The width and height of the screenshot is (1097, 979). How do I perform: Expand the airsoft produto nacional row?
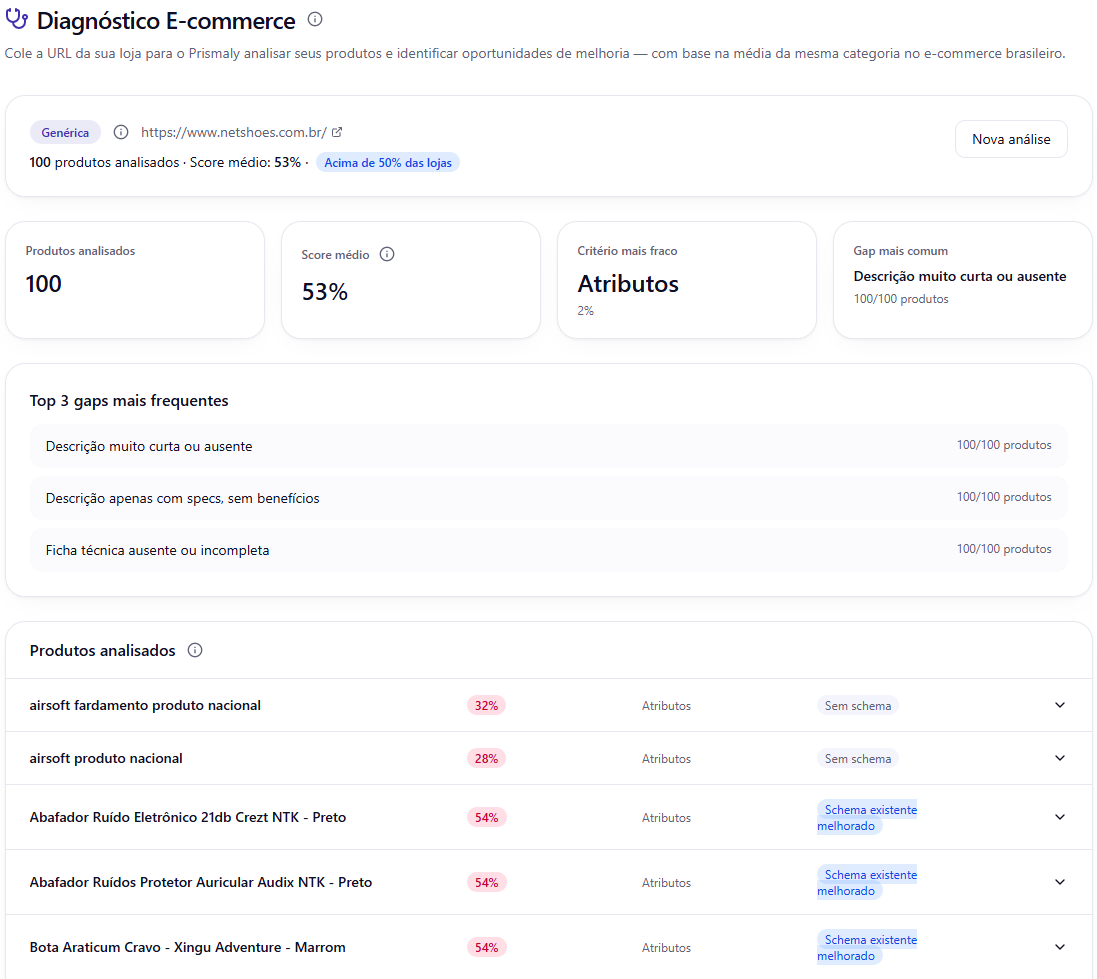point(1060,758)
